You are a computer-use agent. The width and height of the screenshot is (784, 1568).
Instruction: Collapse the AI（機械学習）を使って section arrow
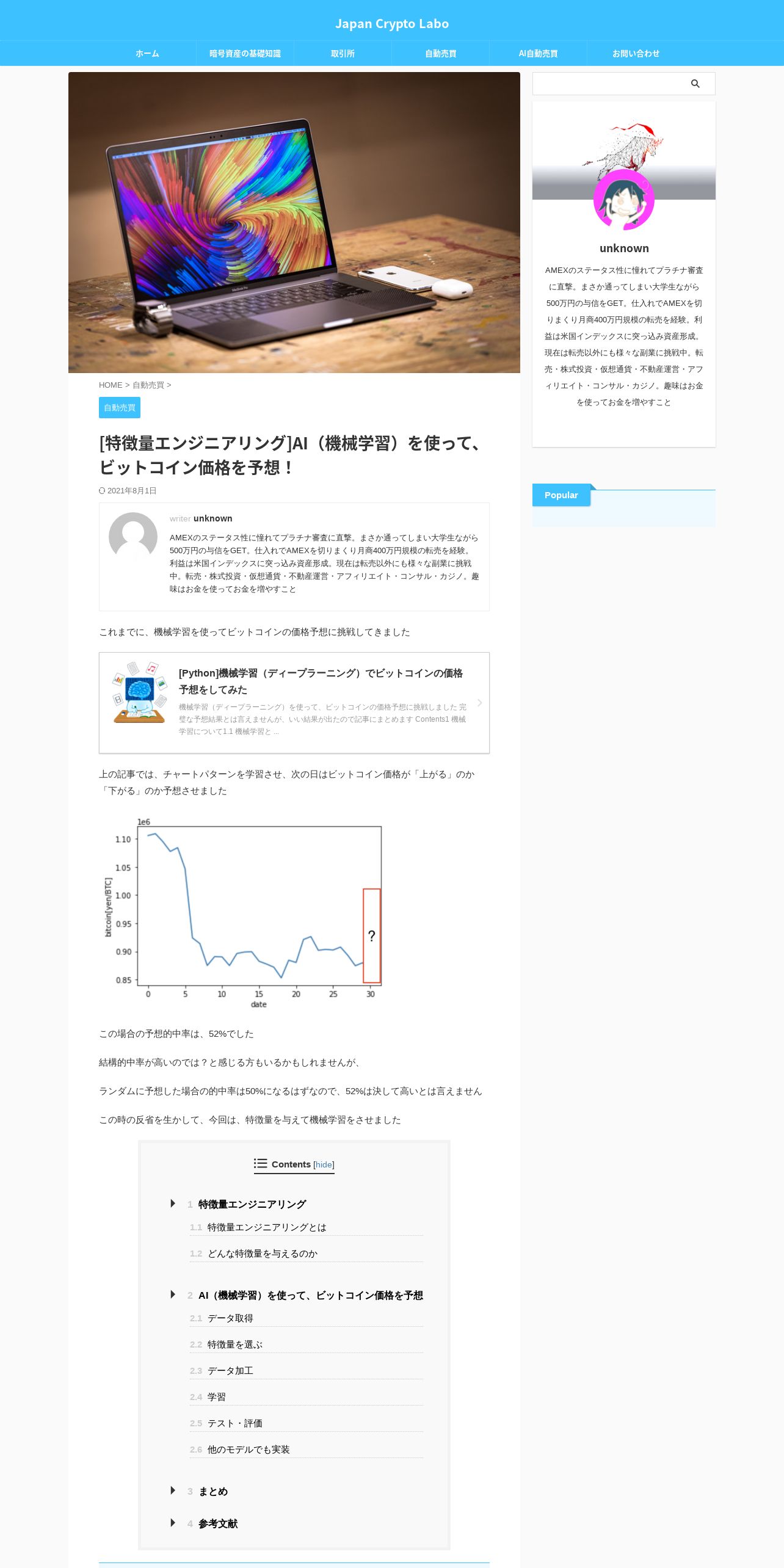coord(173,1294)
